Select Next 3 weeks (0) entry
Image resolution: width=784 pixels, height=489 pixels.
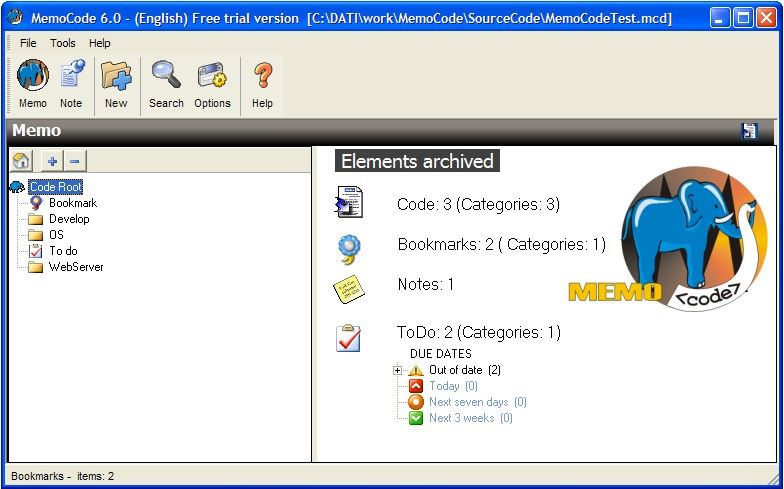470,418
